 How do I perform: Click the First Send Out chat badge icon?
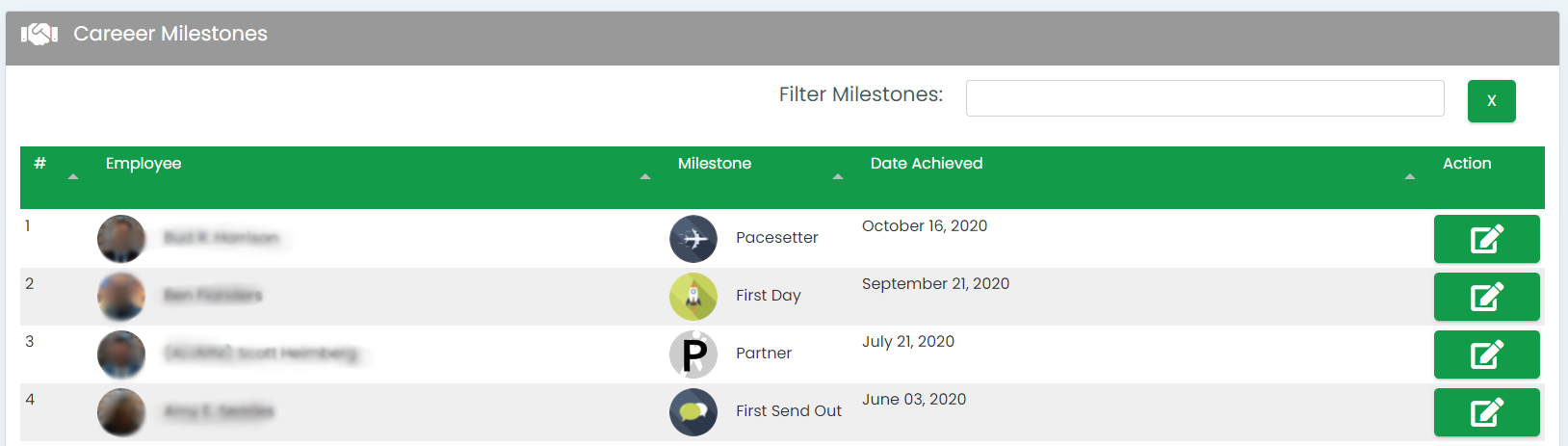tap(693, 412)
